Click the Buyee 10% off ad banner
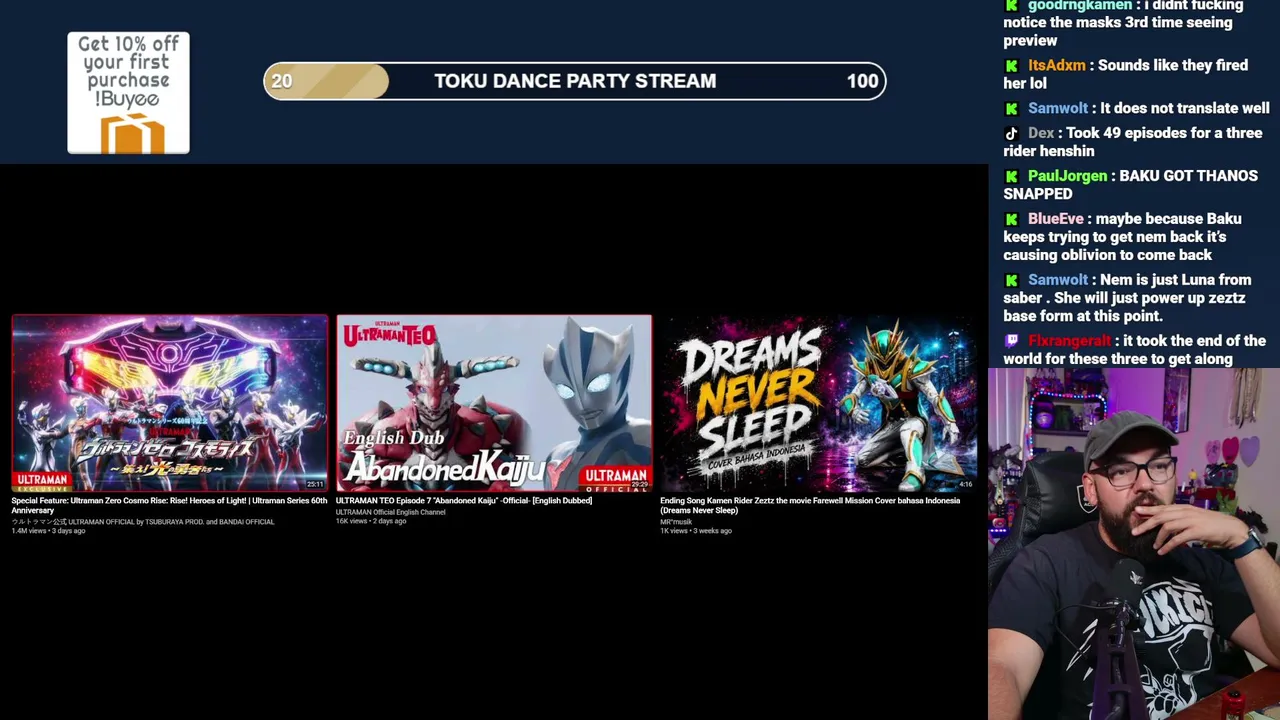The height and width of the screenshot is (720, 1280). 128,93
